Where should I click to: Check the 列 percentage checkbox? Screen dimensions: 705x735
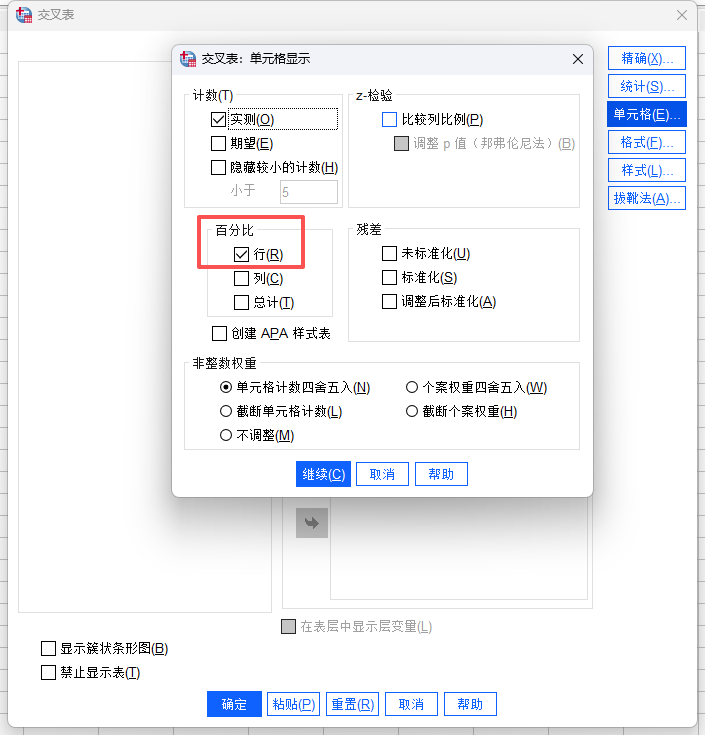point(241,278)
